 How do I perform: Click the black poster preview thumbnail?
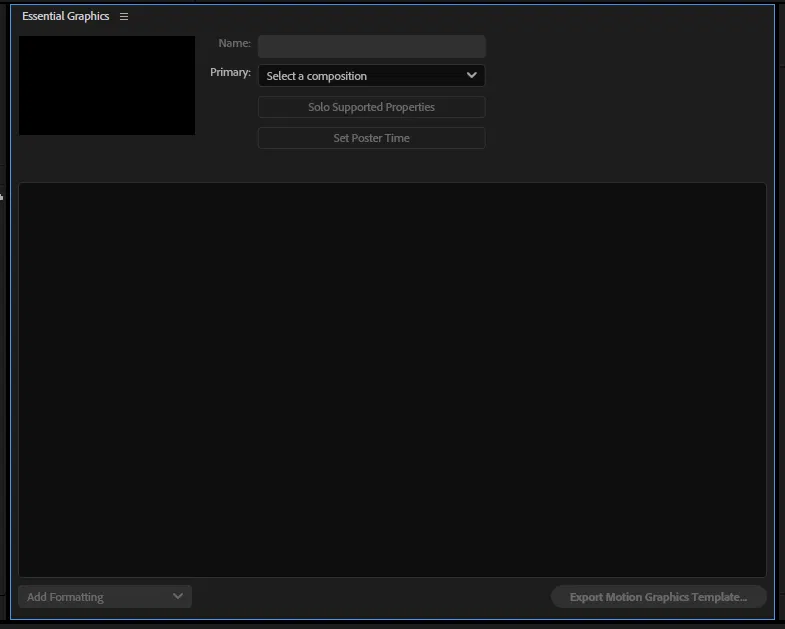[107, 85]
